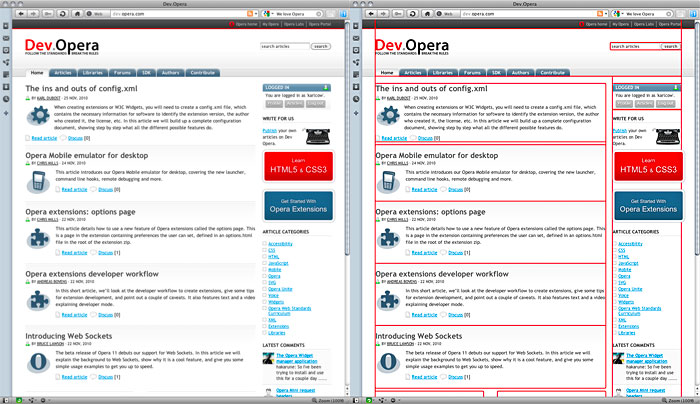Add a panel with plus in left sidebar
The height and width of the screenshot is (404, 700).
coord(6,113)
